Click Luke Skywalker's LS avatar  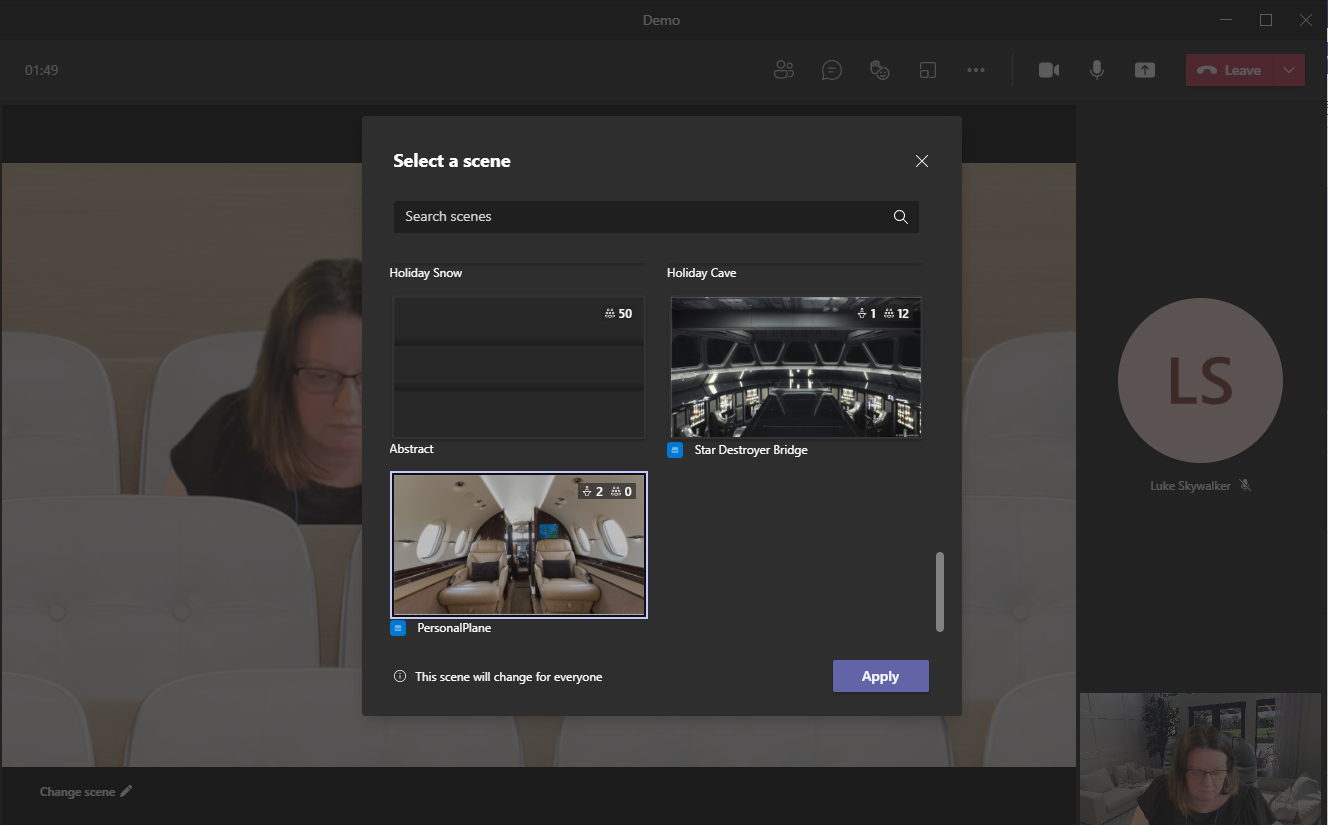click(x=1200, y=381)
